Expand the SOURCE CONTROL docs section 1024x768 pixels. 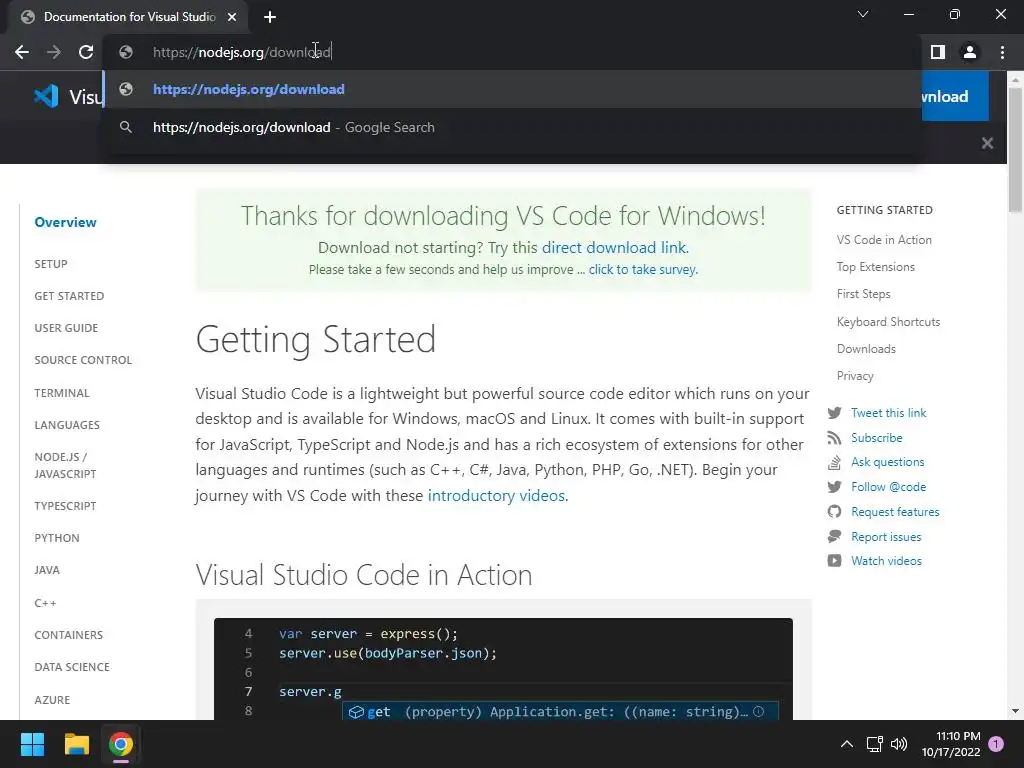pyautogui.click(x=83, y=360)
